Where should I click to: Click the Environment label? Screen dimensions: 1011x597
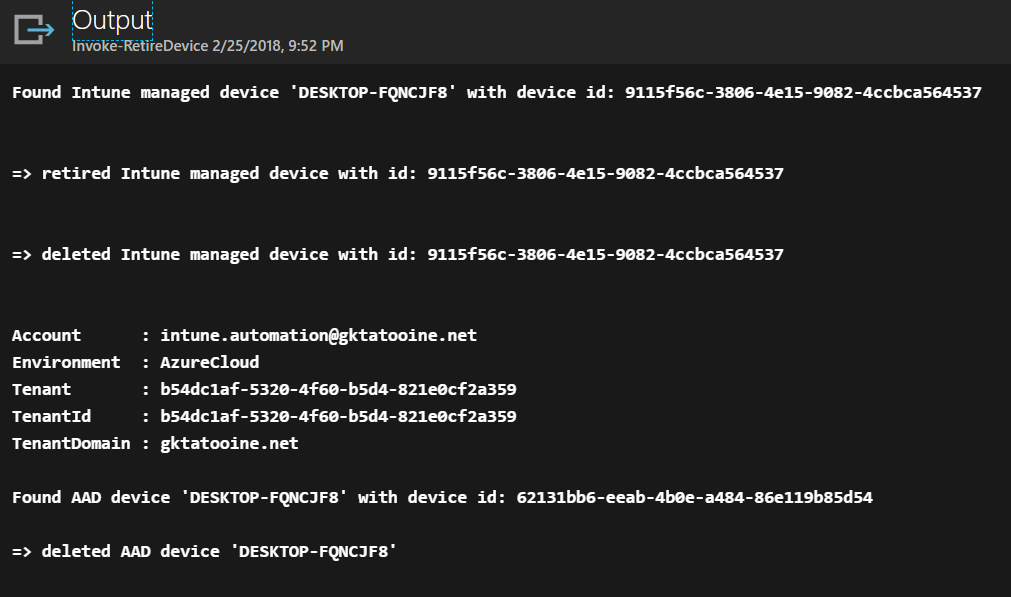tap(66, 363)
